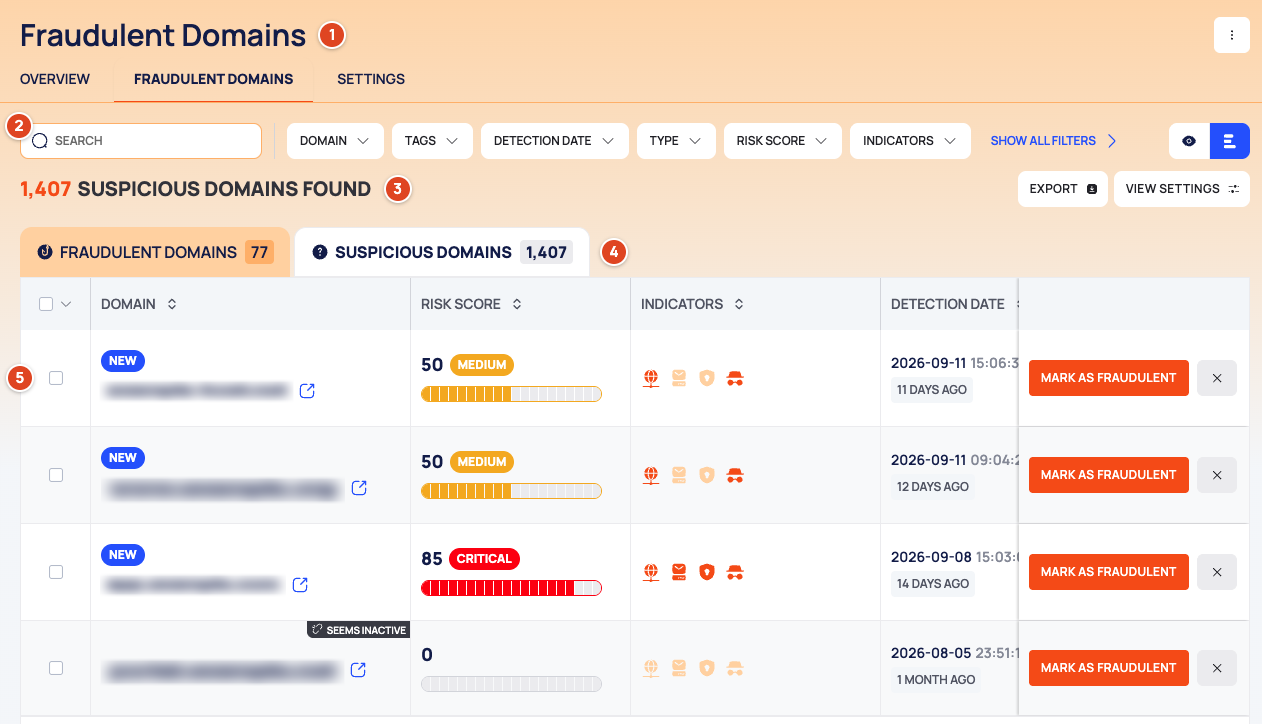1262x724 pixels.
Task: Open the three-dot page options menu
Action: [x=1232, y=35]
